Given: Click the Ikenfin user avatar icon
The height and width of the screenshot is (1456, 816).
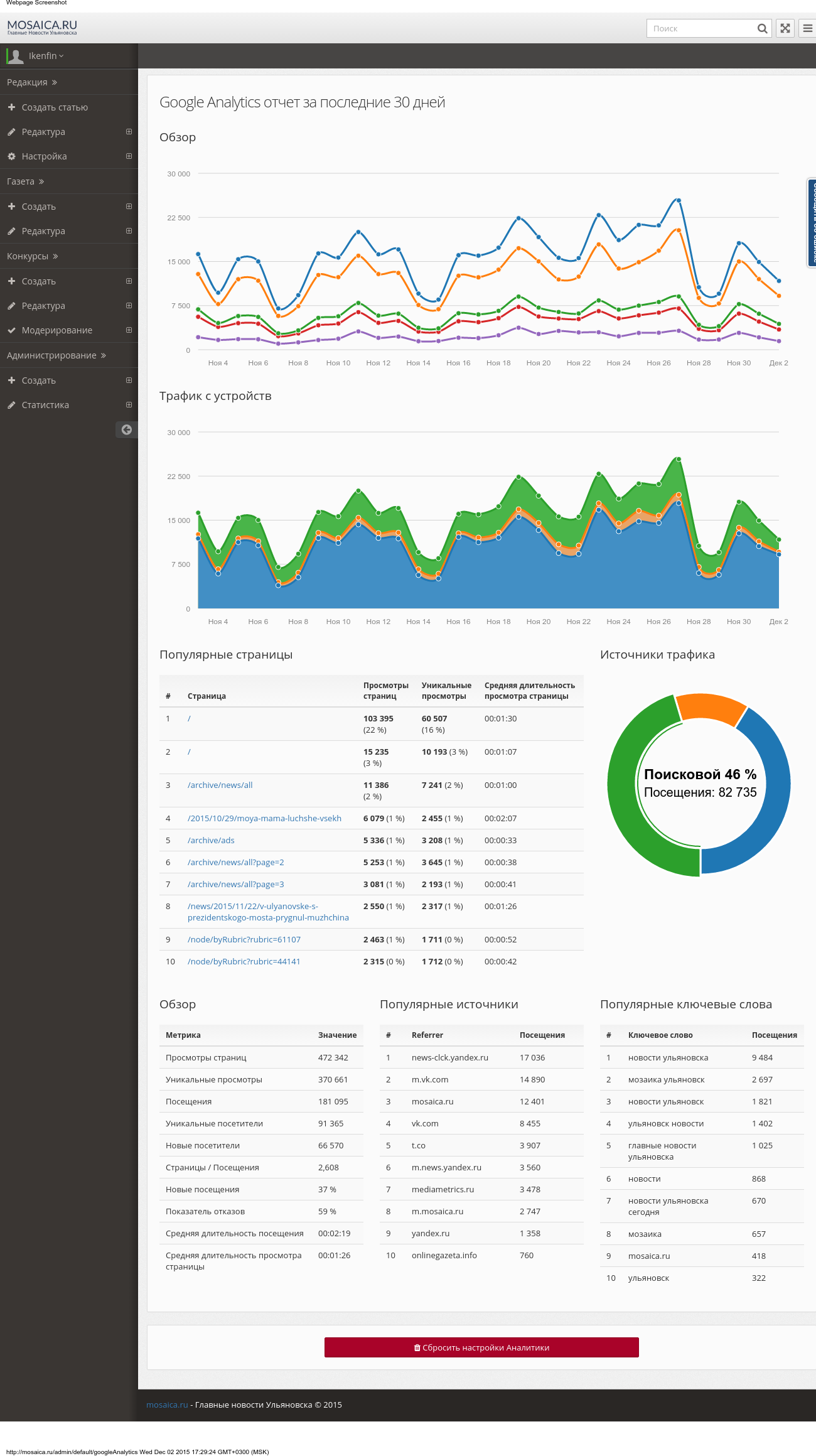Looking at the screenshot, I should (x=16, y=56).
